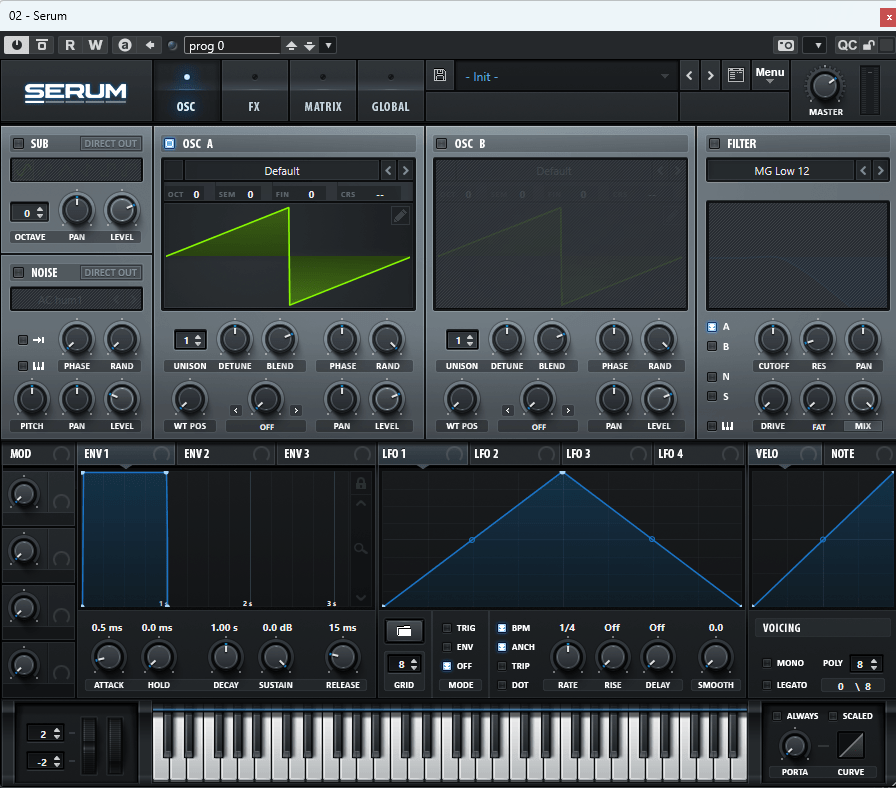Click the OSC A waveform display
The height and width of the screenshot is (788, 896).
[288, 257]
